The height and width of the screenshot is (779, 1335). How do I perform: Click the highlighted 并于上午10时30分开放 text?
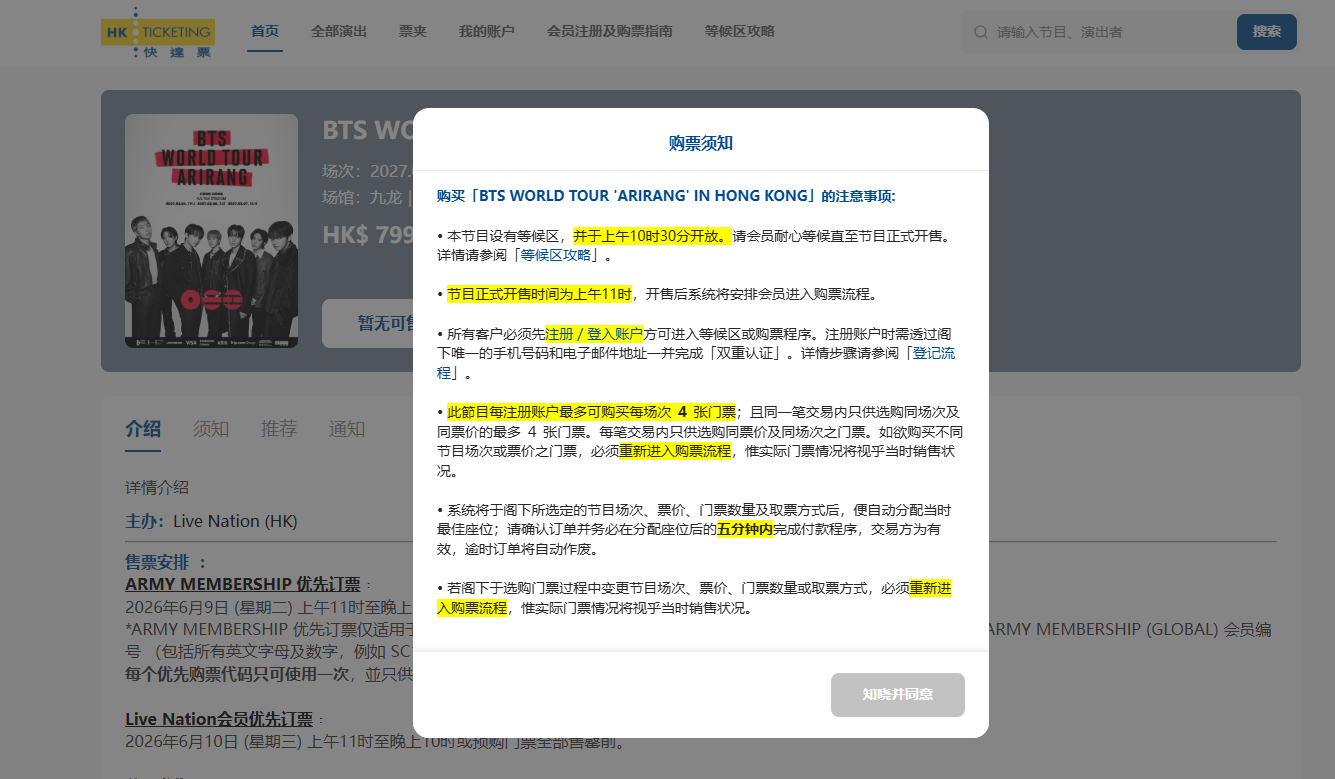pyautogui.click(x=652, y=236)
